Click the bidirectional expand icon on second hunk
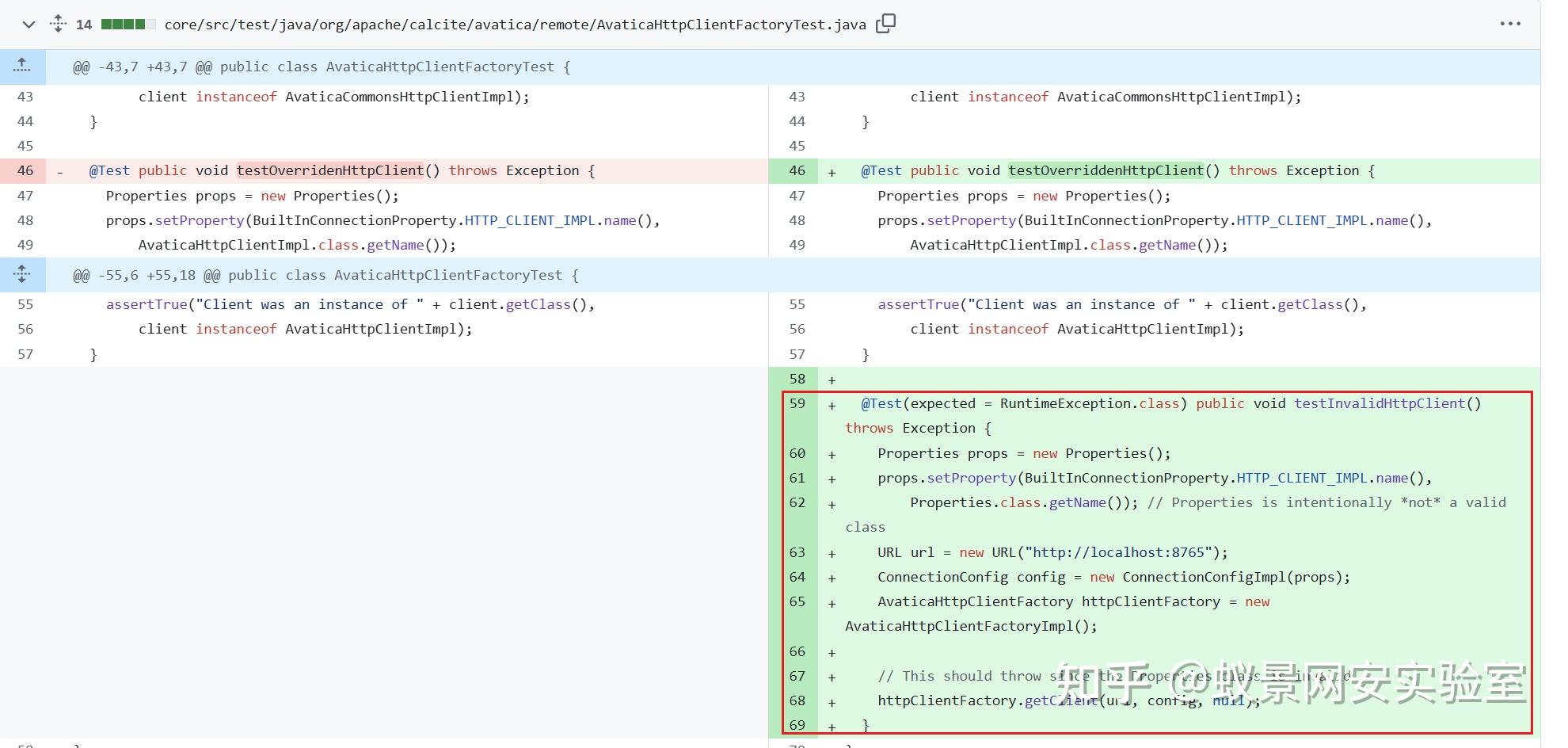Screen dimensions: 1568x748 tap(22, 275)
